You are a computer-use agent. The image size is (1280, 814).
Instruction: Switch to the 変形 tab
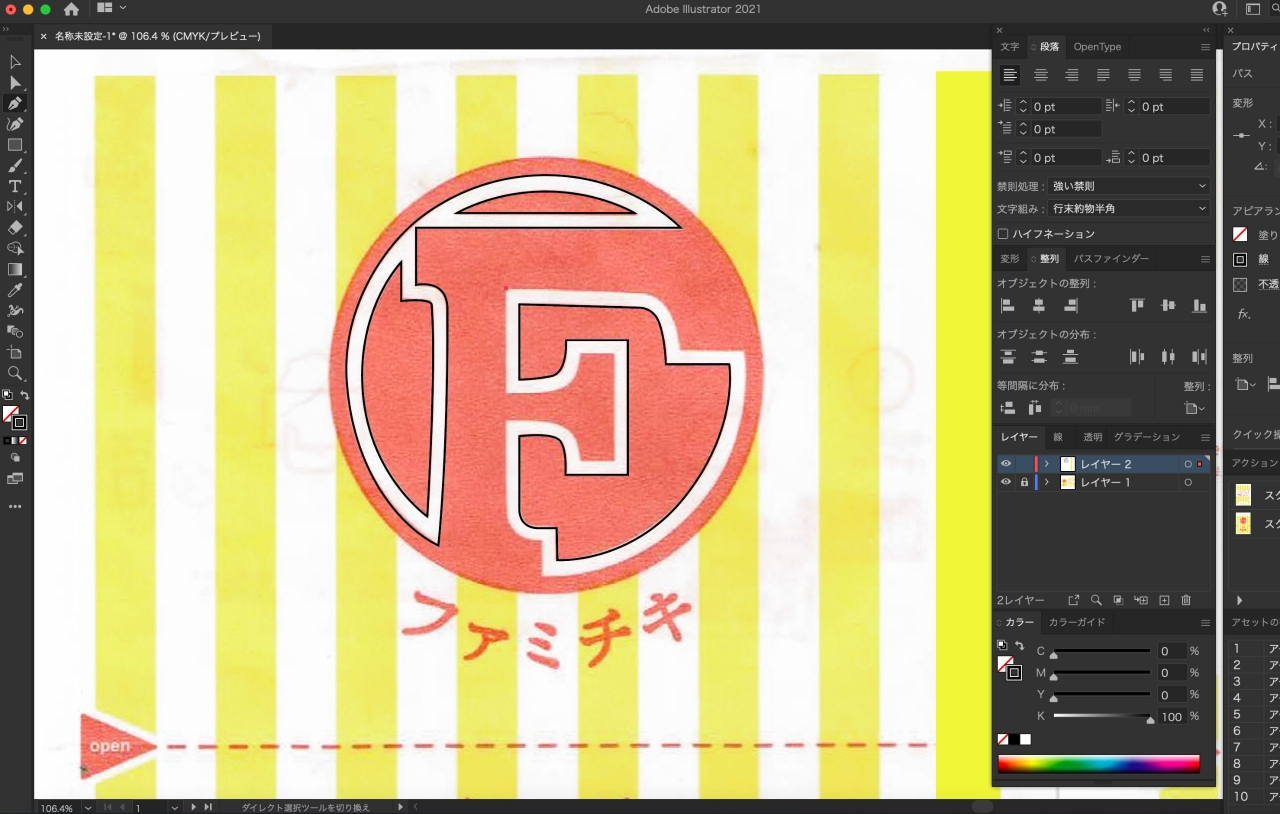(1010, 259)
